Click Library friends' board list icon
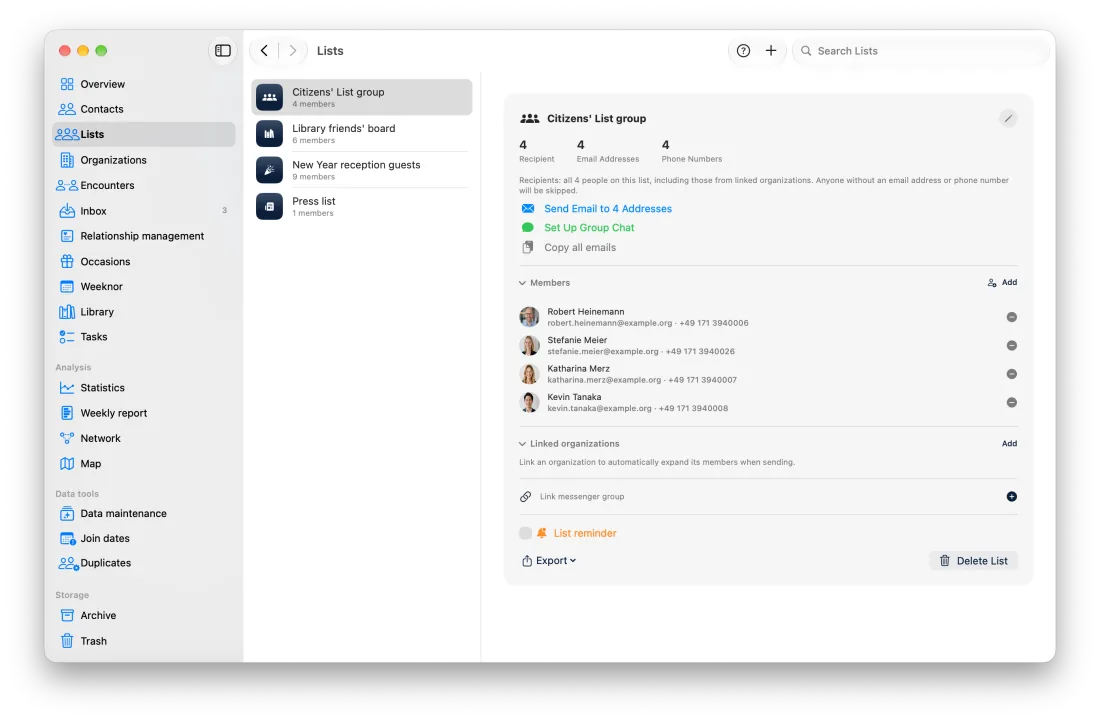 (269, 133)
